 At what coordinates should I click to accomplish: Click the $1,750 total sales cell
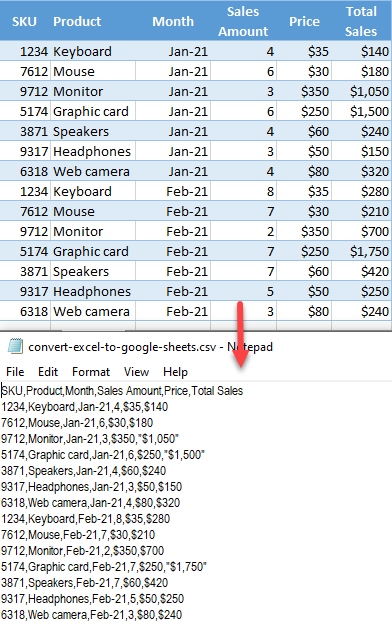click(x=361, y=251)
